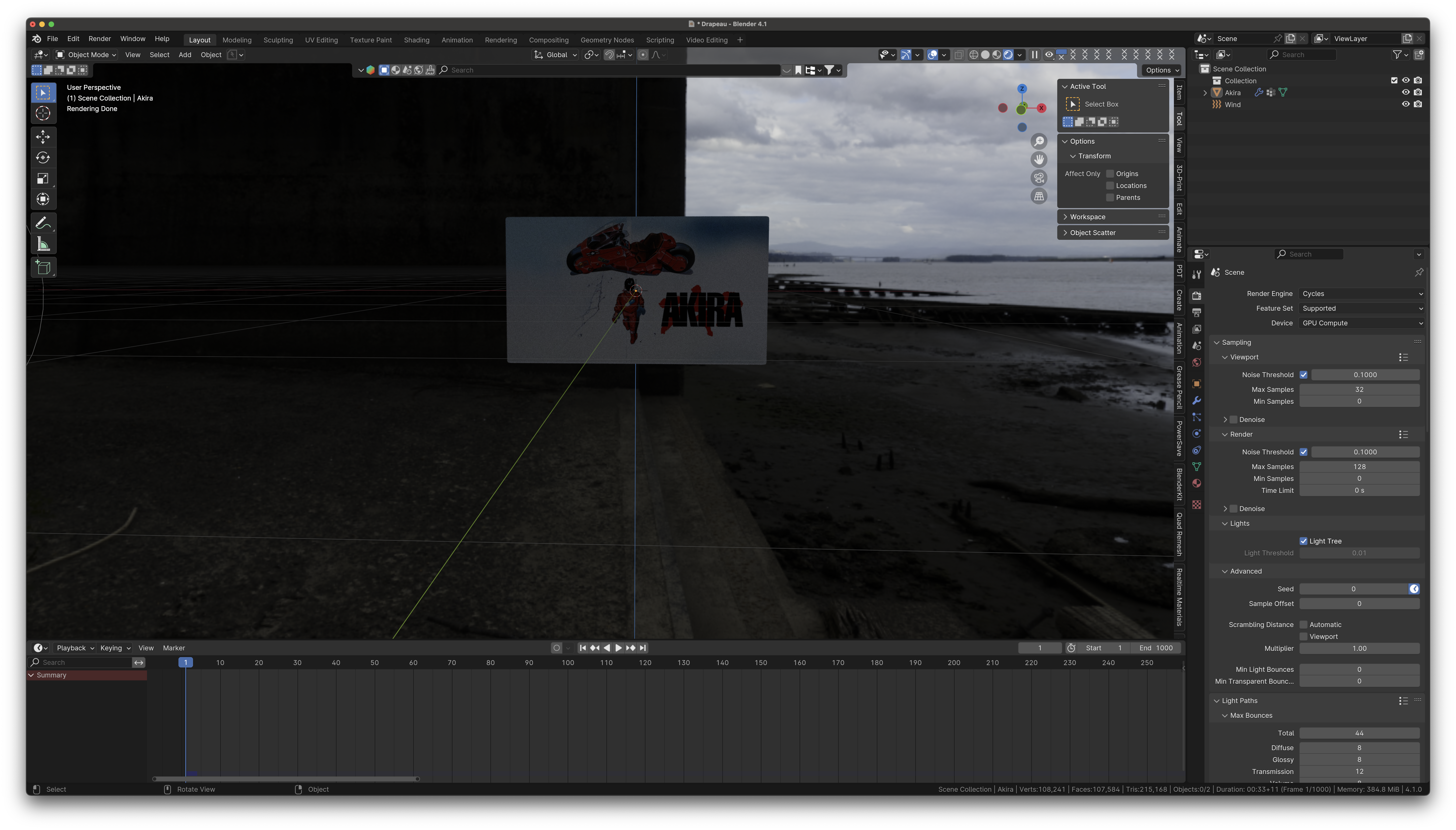Open the Object Mode dropdown
The width and height of the screenshot is (1456, 830).
pos(87,55)
